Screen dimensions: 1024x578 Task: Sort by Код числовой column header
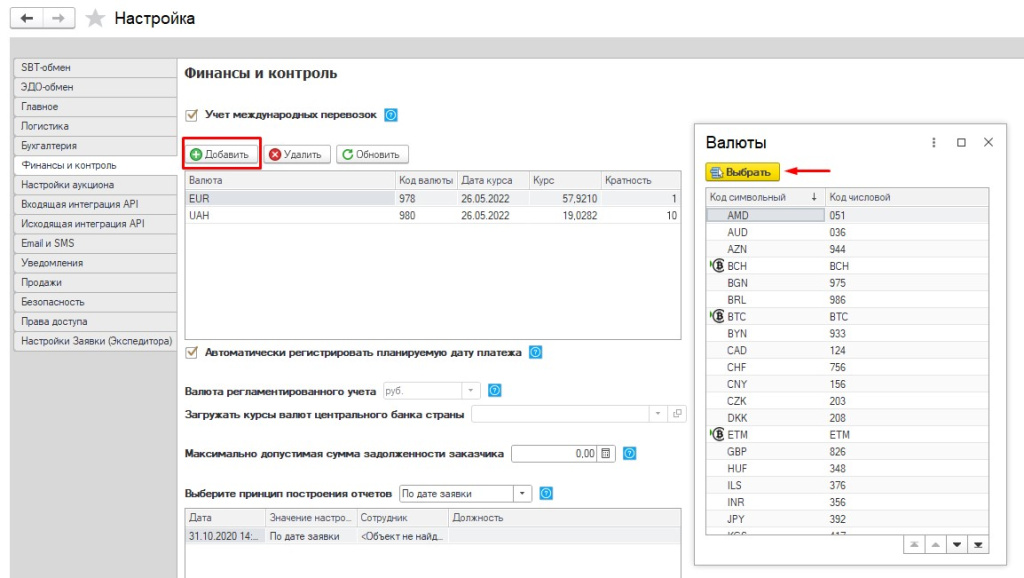coord(906,197)
